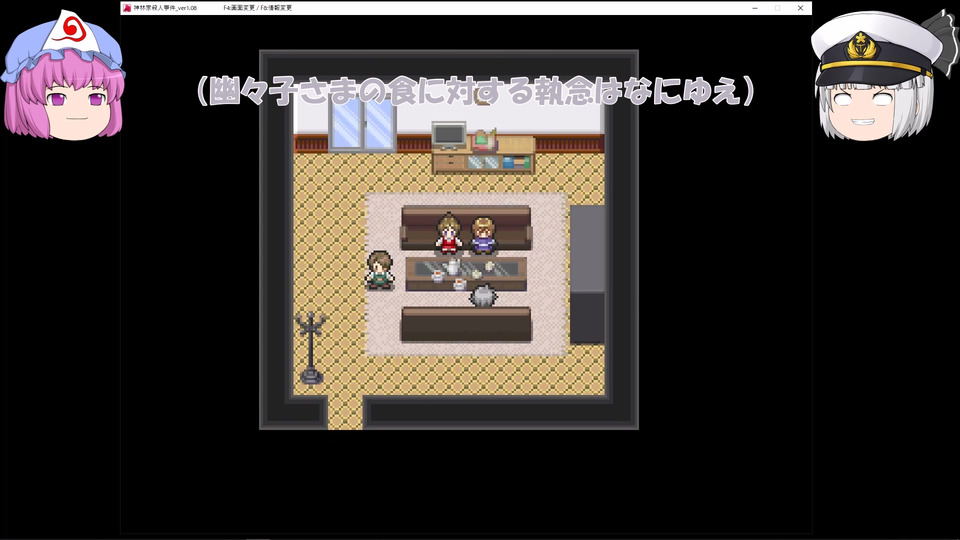960x540 pixels.
Task: Click the green-clothed character beside the table
Action: coord(380,269)
